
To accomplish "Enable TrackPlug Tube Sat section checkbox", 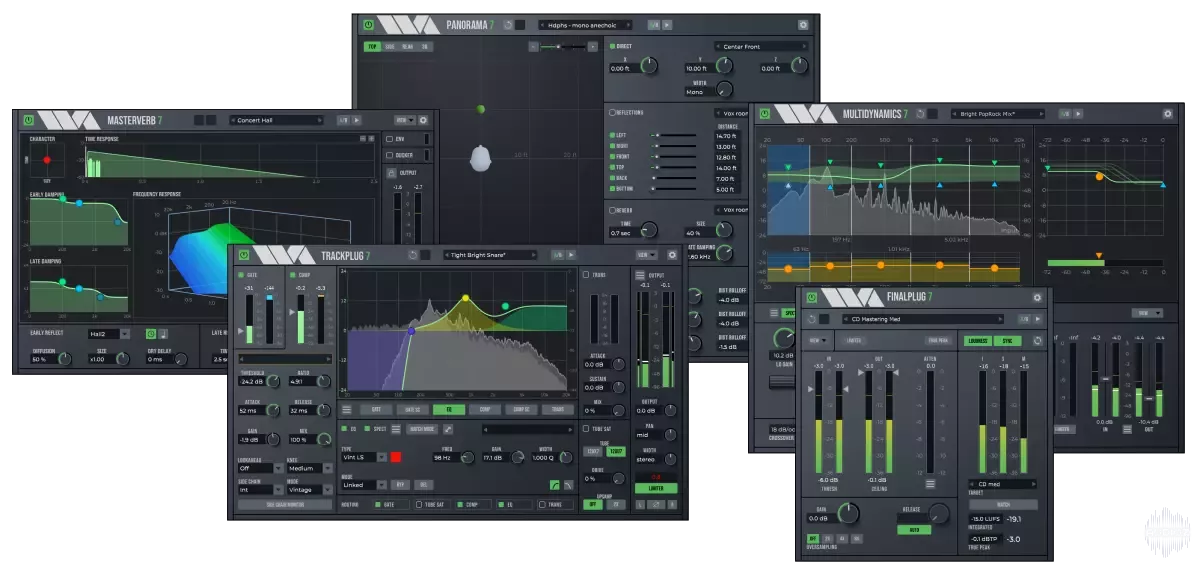I will point(586,428).
